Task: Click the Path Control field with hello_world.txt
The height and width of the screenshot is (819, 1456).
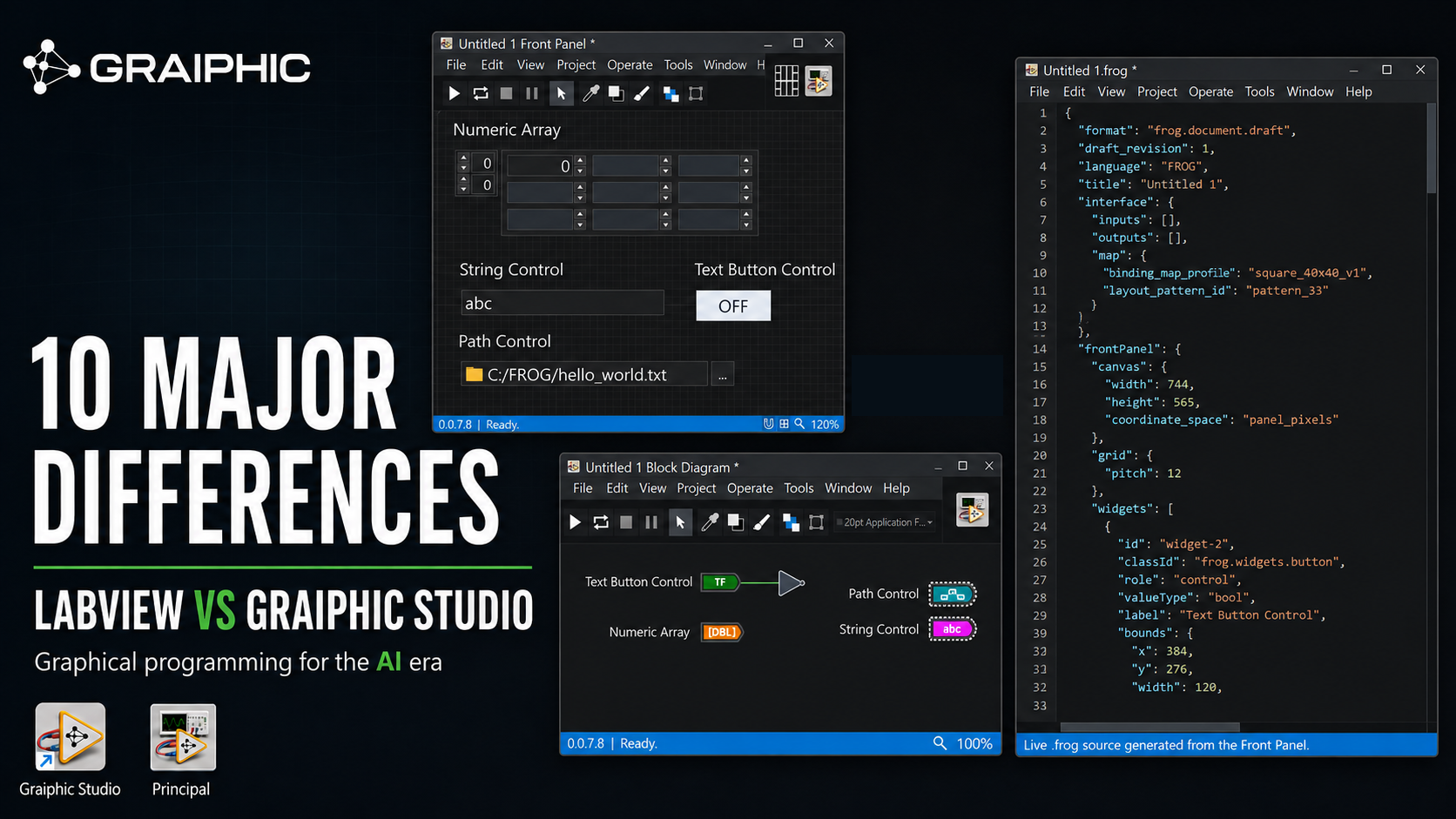Action: pos(583,374)
